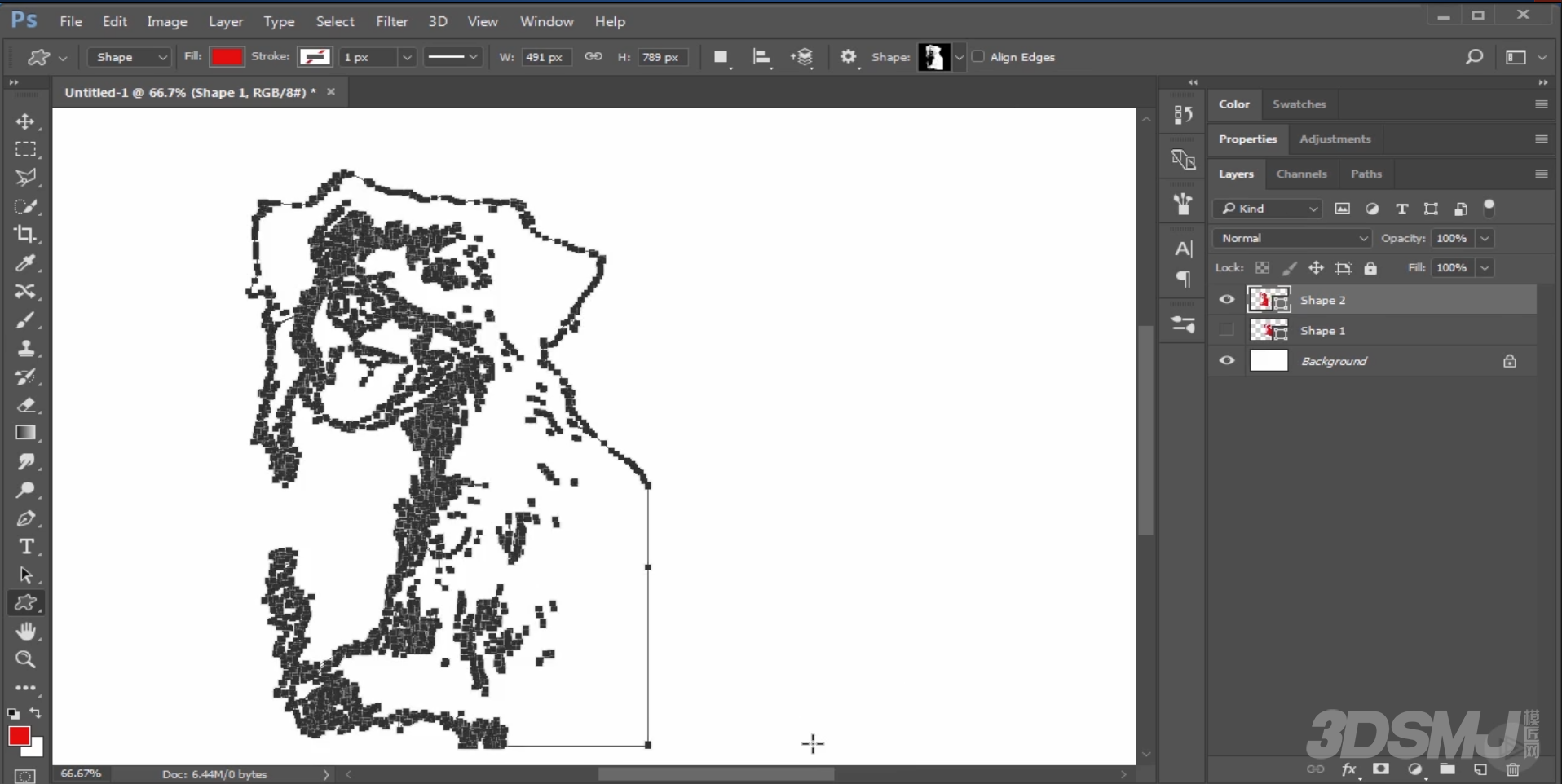Click the Stroke color swatch
This screenshot has width=1562, height=784.
click(x=315, y=57)
